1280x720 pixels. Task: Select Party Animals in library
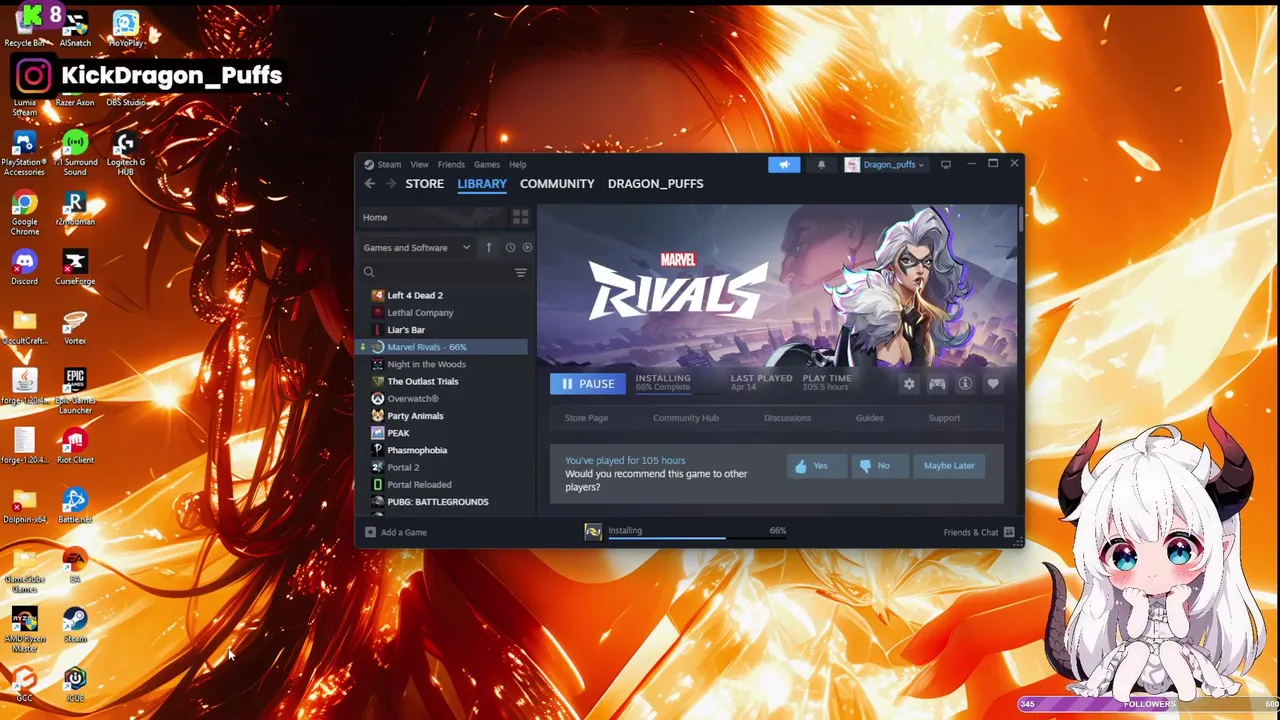443,416
